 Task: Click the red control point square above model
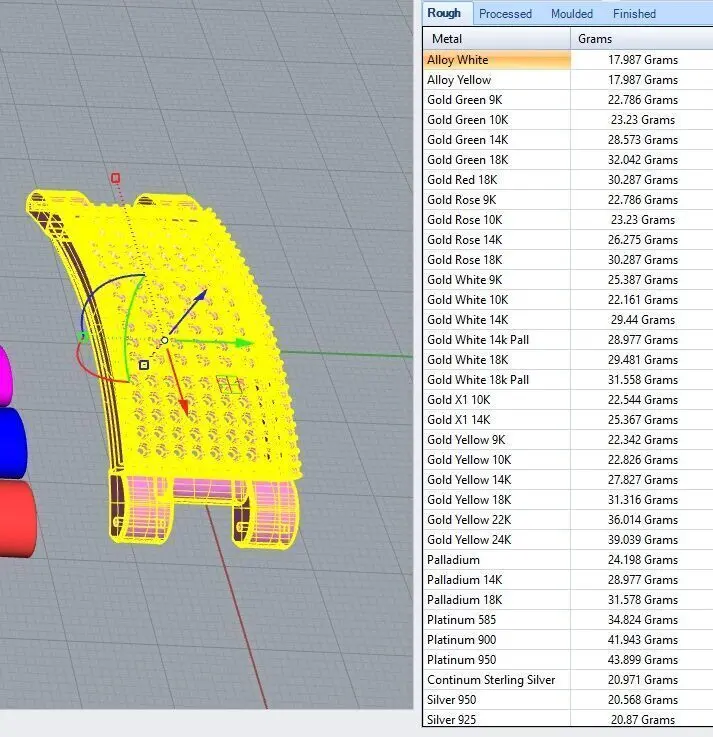pyautogui.click(x=116, y=178)
